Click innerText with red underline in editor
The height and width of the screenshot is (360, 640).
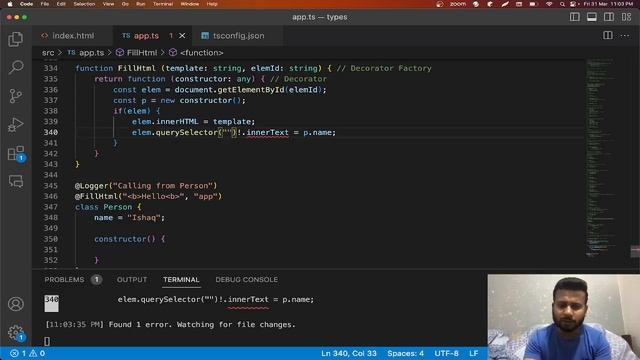pyautogui.click(x=267, y=132)
